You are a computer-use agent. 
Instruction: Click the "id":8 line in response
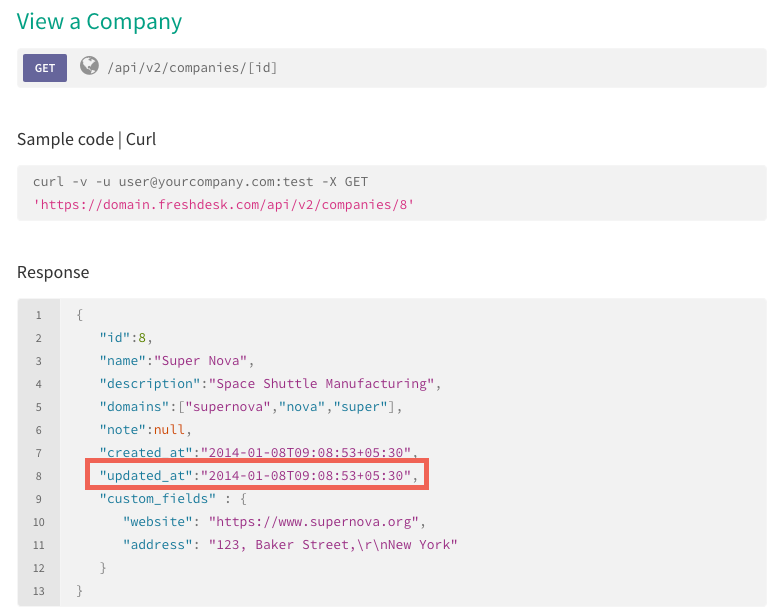click(126, 338)
